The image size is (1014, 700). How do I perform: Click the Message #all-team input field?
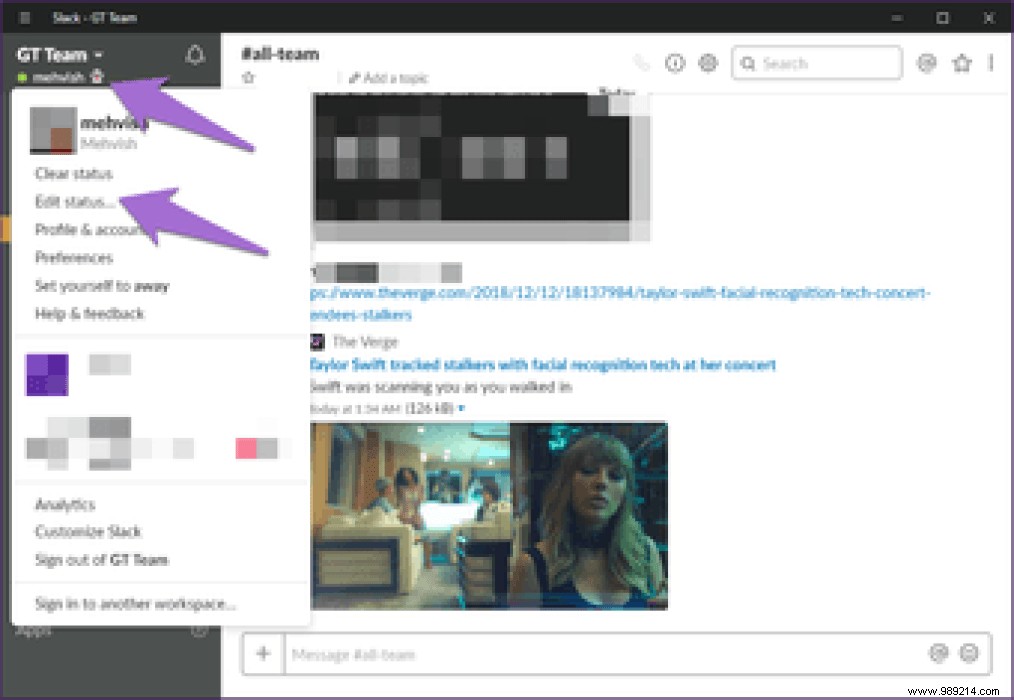(500, 654)
